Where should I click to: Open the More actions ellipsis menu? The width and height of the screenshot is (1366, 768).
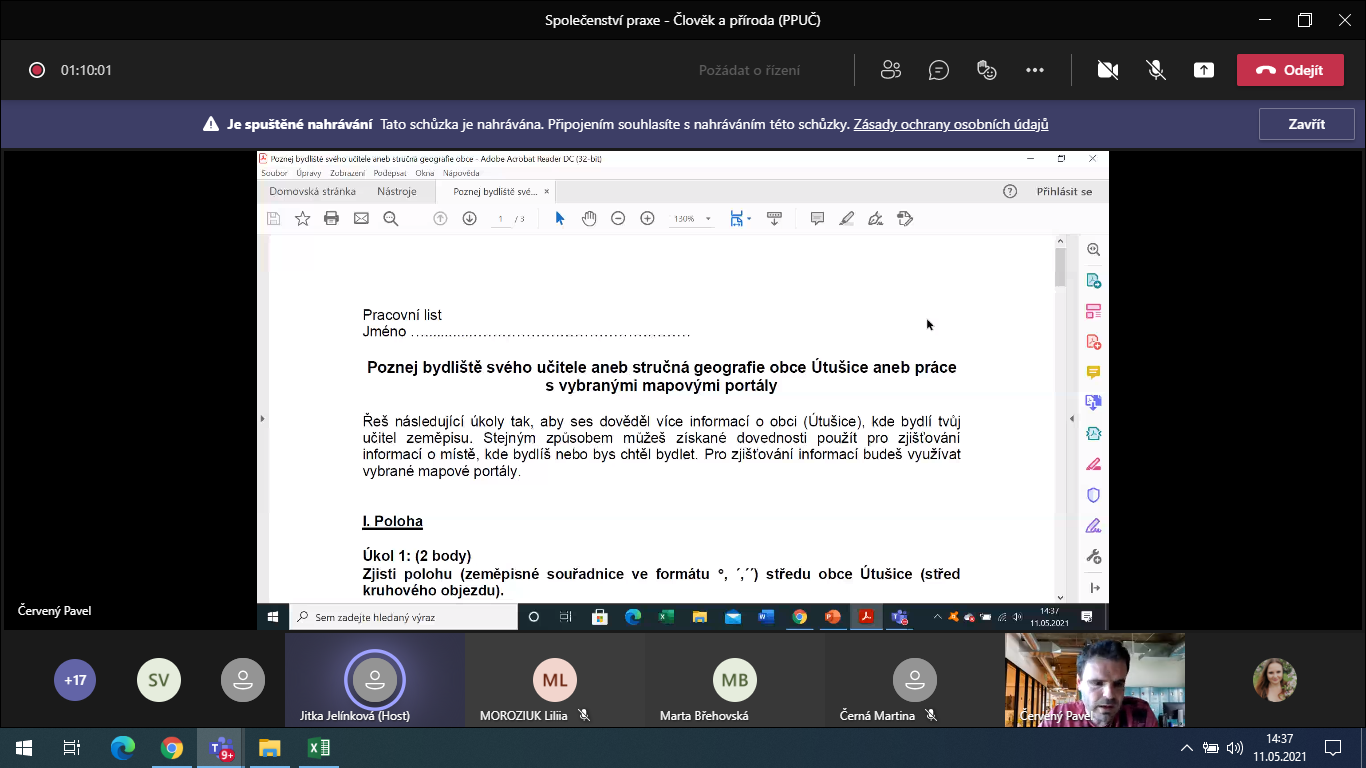point(1035,70)
